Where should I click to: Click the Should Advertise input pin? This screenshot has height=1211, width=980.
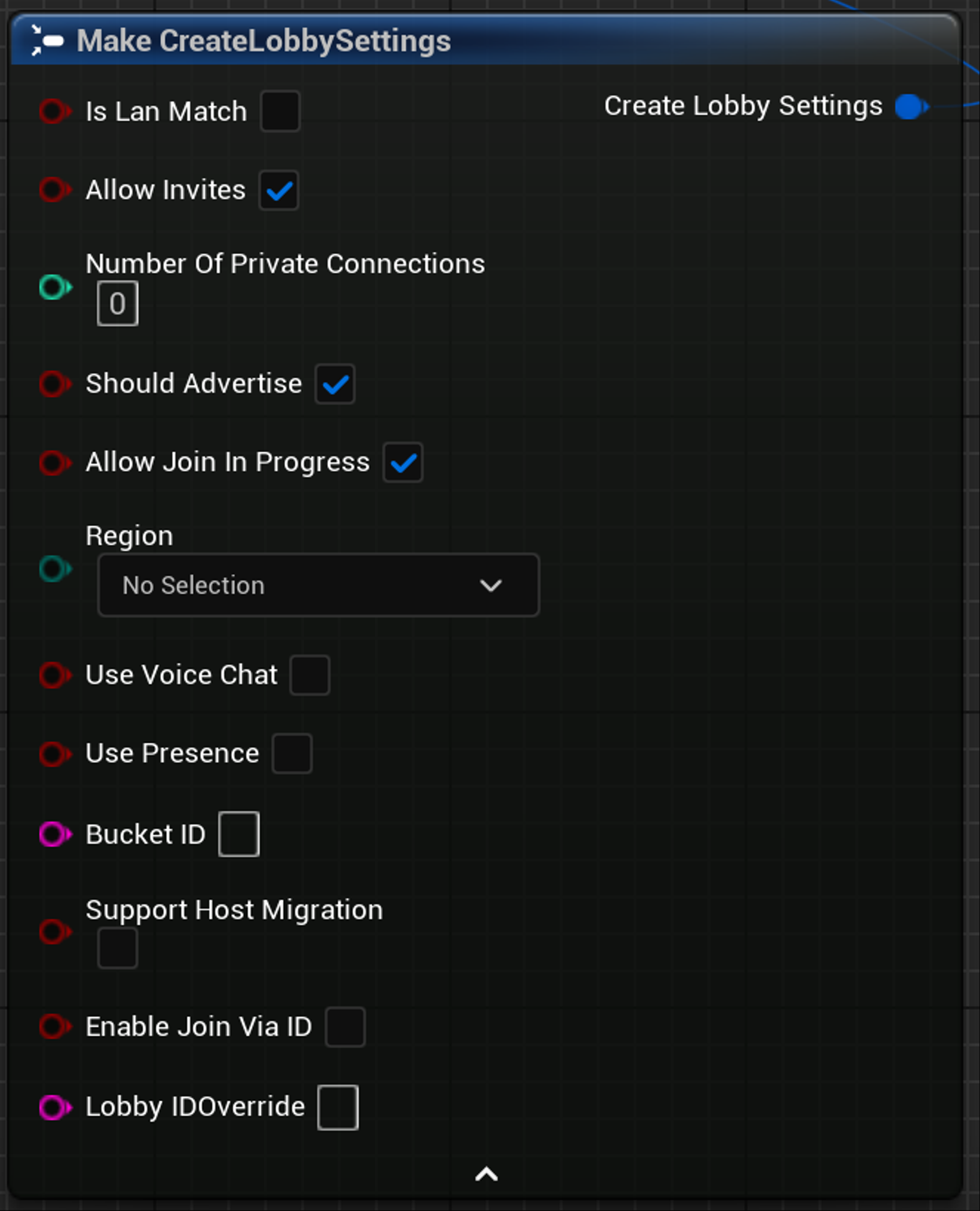click(55, 384)
